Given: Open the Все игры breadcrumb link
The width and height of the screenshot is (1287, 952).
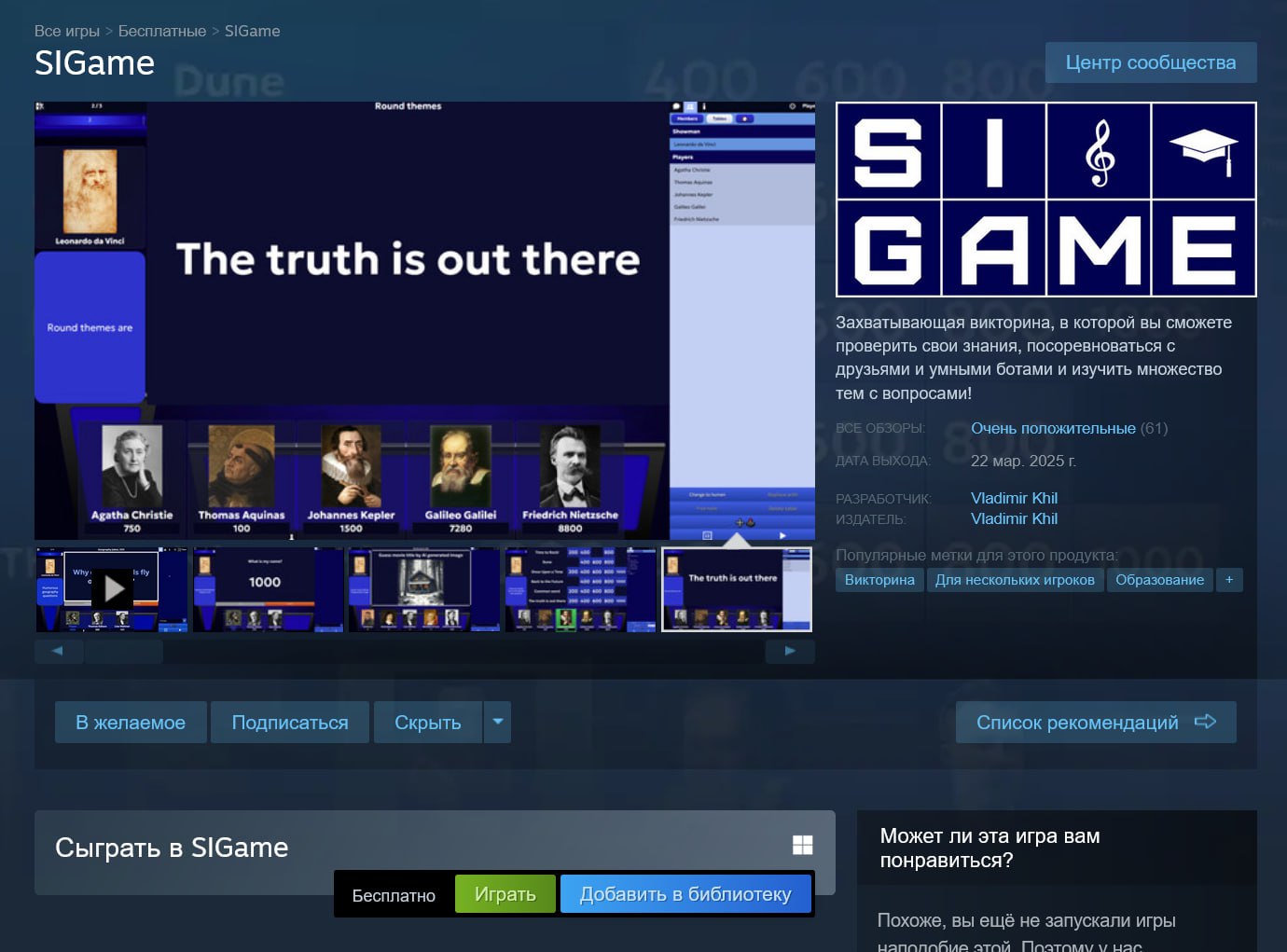Looking at the screenshot, I should tap(66, 31).
